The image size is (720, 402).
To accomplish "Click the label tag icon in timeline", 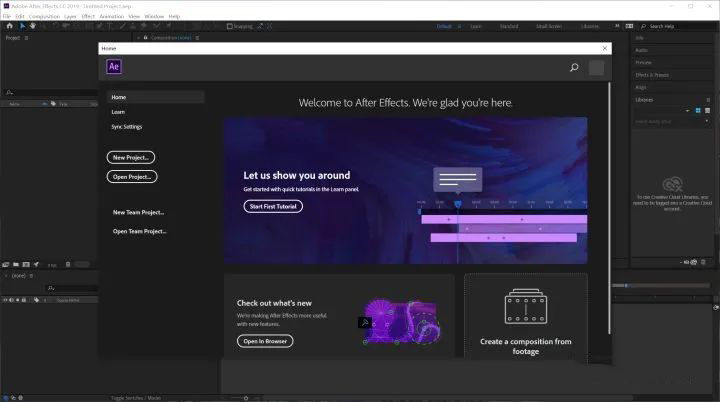I will pyautogui.click(x=36, y=300).
